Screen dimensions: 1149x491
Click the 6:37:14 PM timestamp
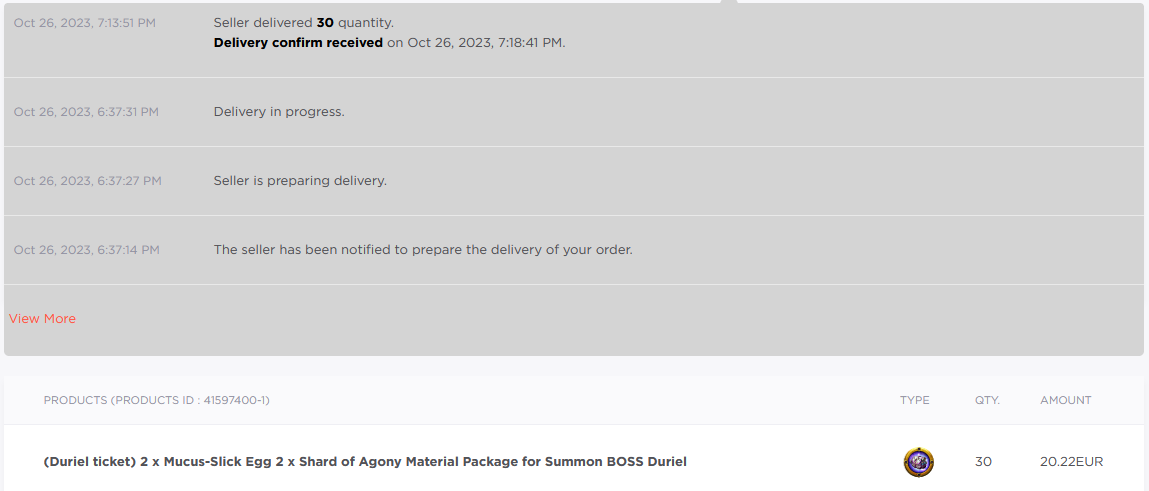(86, 250)
